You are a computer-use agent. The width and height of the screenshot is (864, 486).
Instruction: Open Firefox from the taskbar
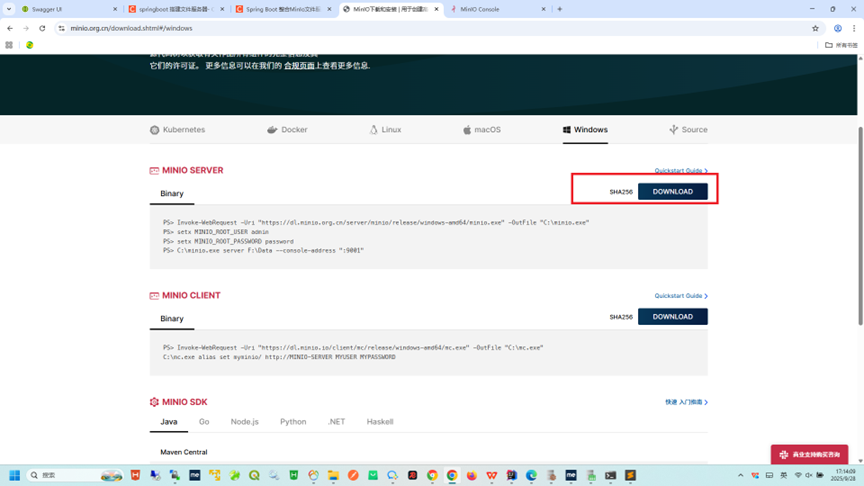click(x=472, y=476)
